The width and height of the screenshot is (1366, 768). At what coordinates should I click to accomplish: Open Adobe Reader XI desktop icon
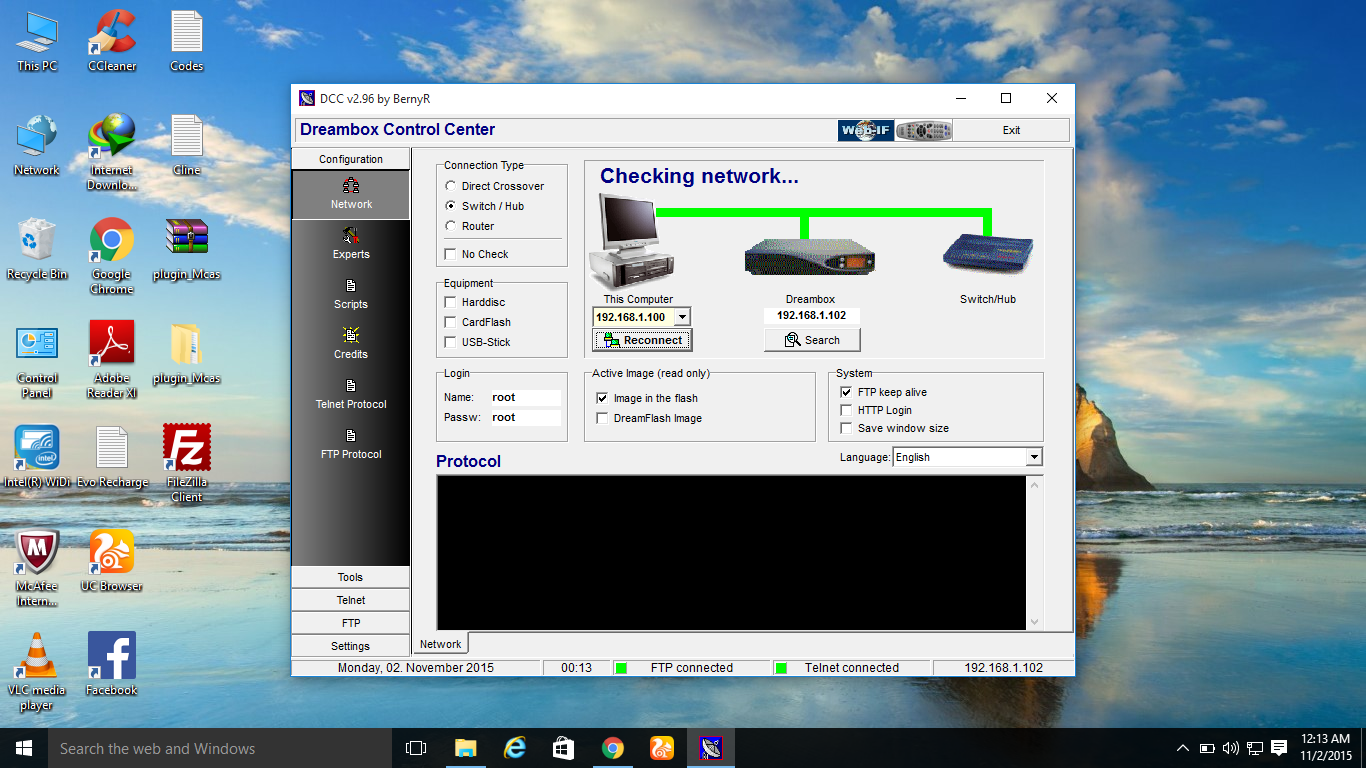(x=112, y=360)
